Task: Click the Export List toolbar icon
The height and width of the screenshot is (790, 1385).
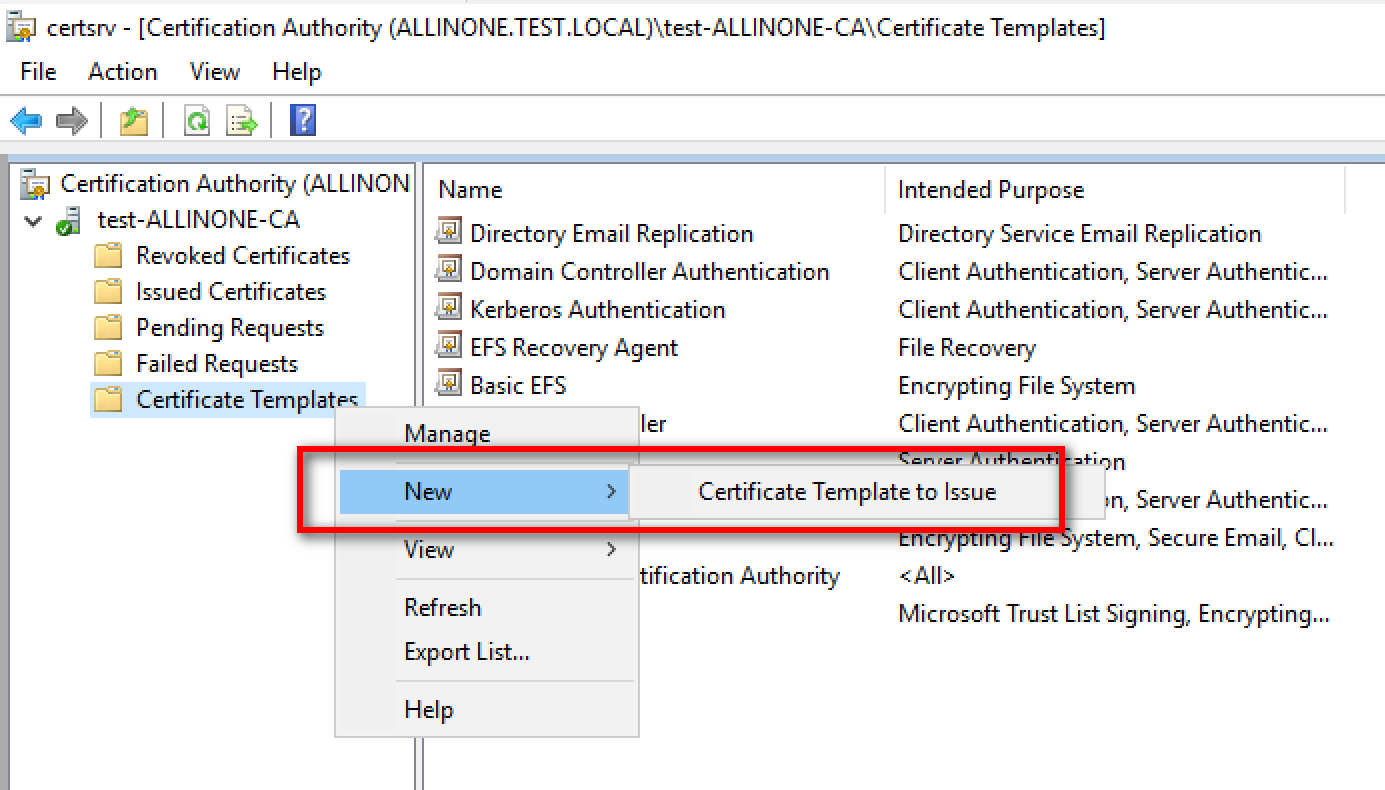Action: (x=242, y=122)
